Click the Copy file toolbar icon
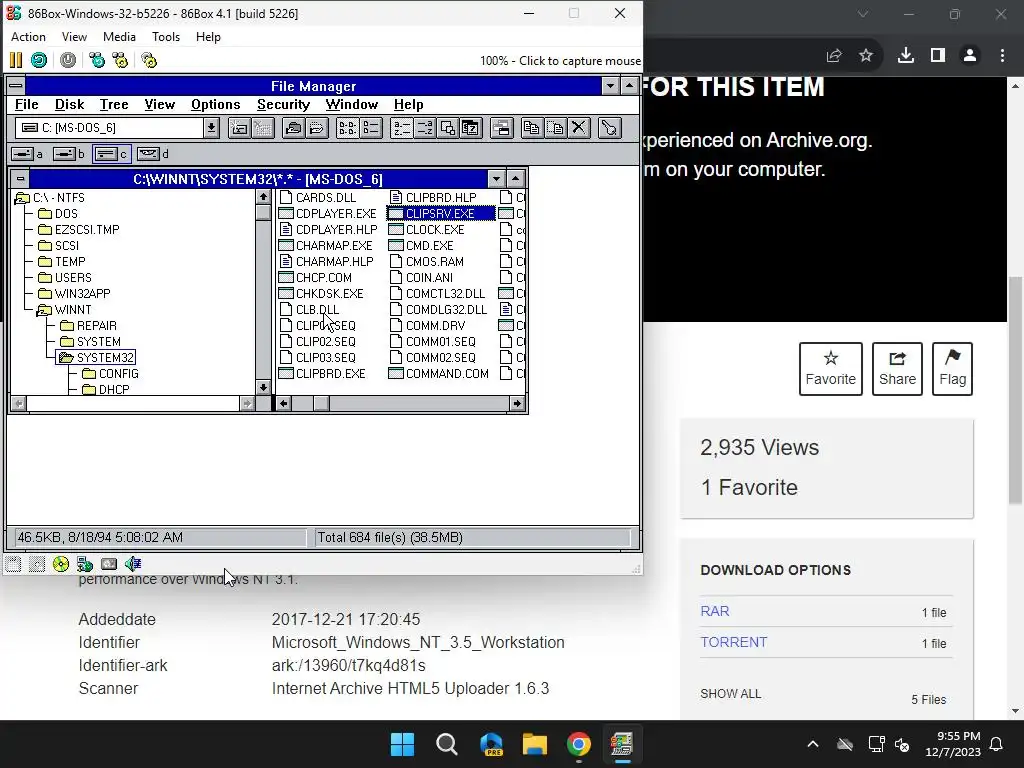The width and height of the screenshot is (1024, 768). [x=532, y=128]
